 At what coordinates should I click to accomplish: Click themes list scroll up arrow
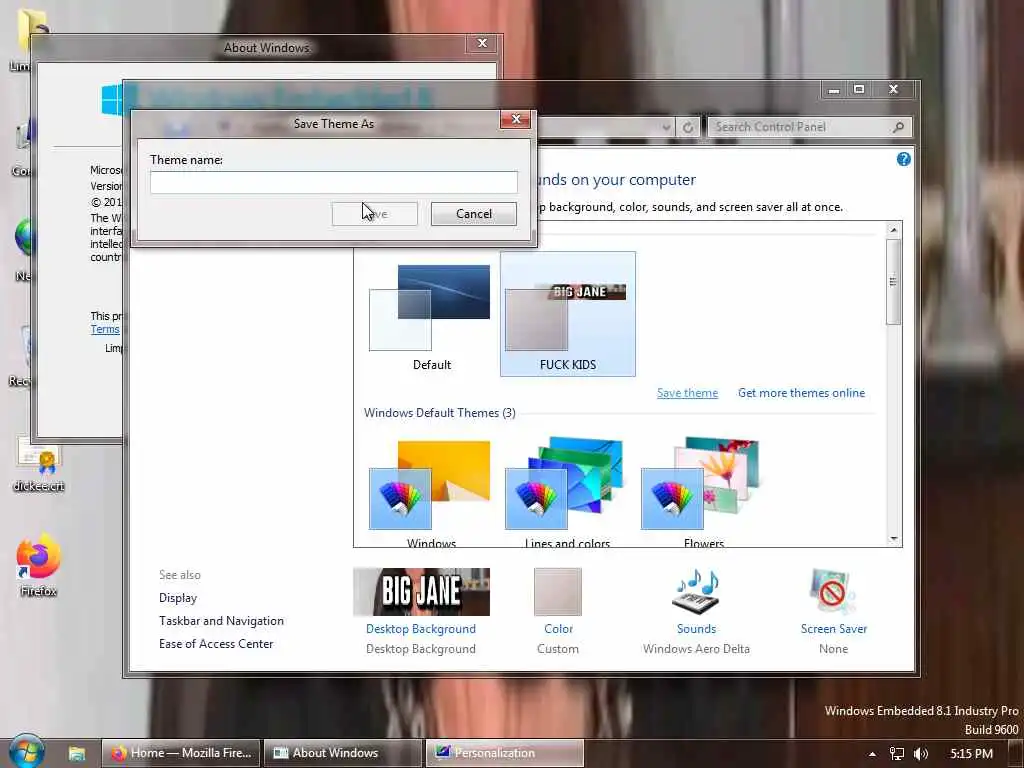[893, 230]
